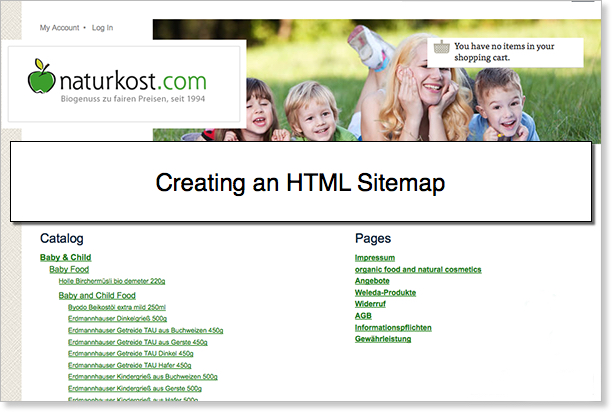
Task: Open Erdmannhauser Kindergrieß aus Buchweizen 500g
Action: [143, 376]
